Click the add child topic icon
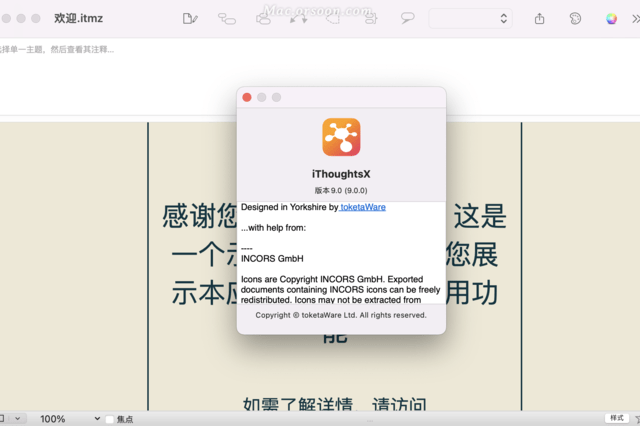The height and width of the screenshot is (426, 640). (x=227, y=19)
